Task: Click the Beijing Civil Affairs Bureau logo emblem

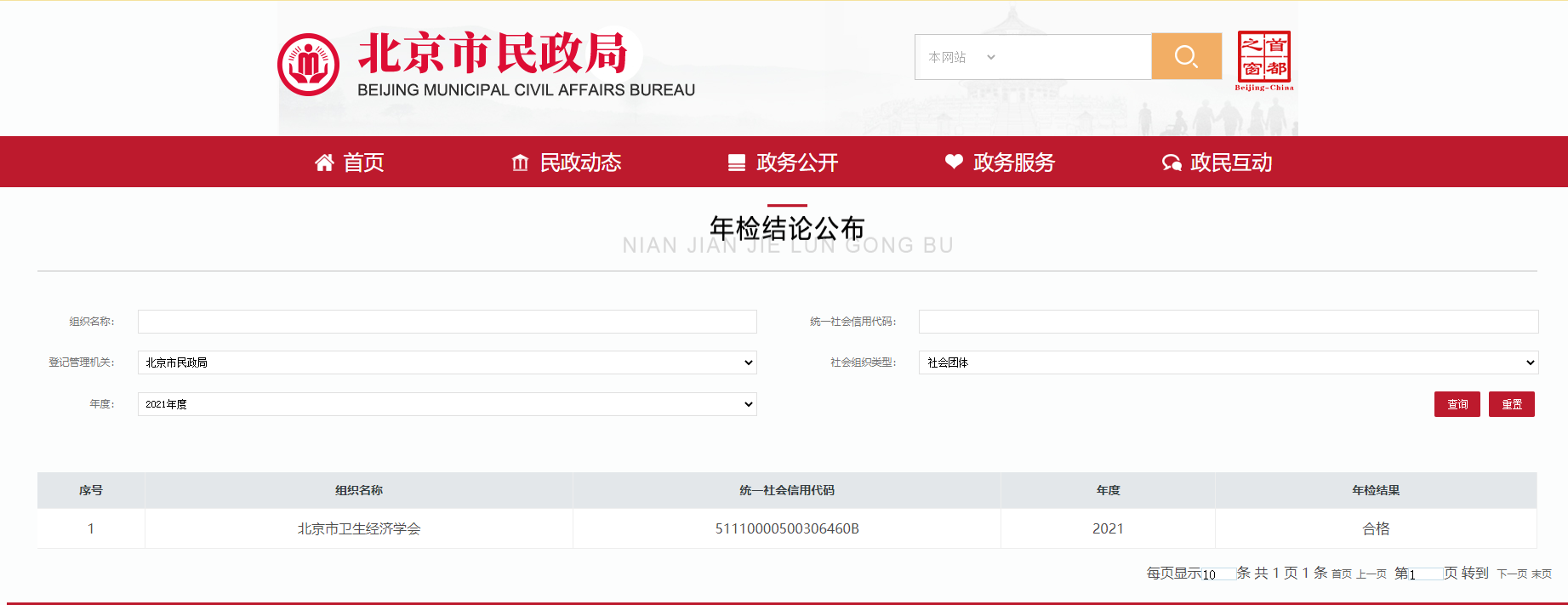Action: point(308,65)
